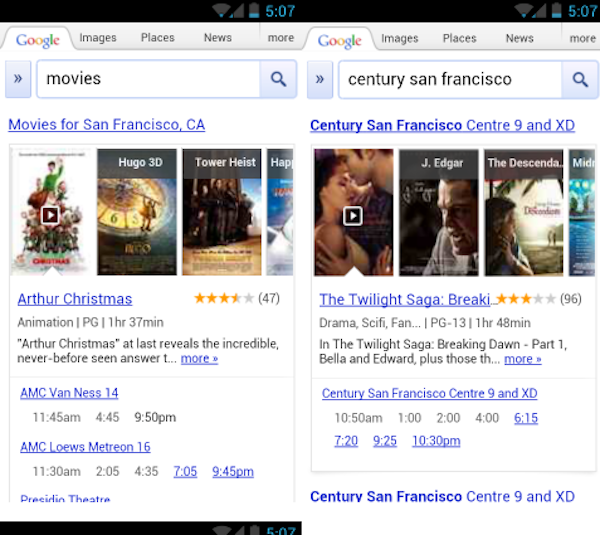Open Century Centre 9 link under showtimes card
Screen dimensions: 600x535
(x=430, y=393)
